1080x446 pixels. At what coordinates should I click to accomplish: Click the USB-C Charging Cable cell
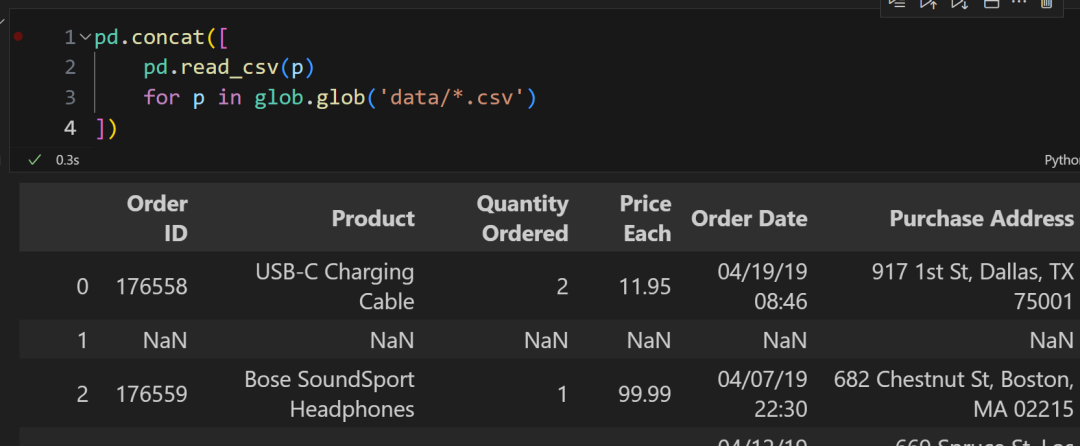(x=334, y=286)
